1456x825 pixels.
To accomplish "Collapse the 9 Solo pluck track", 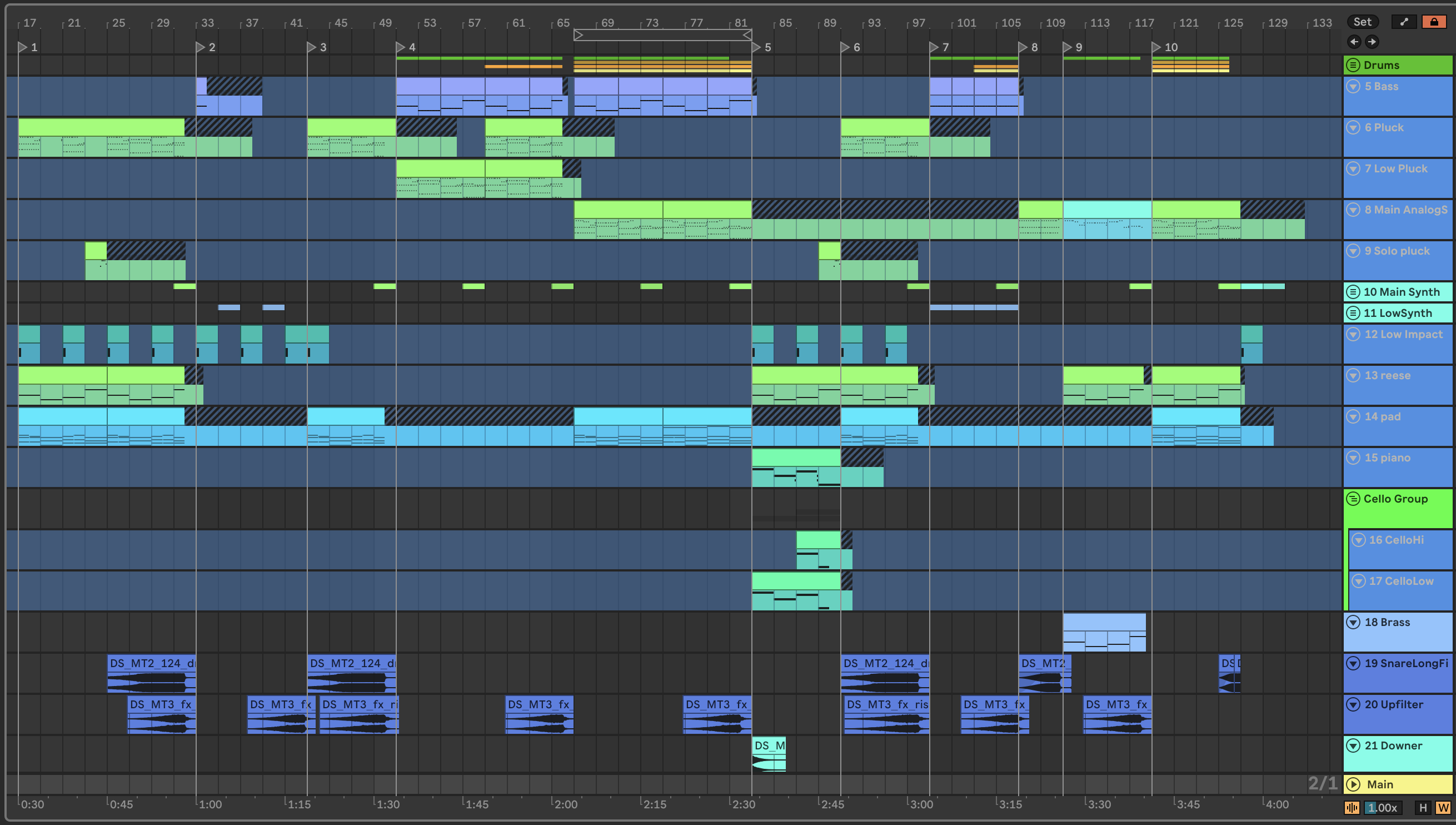I will tap(1353, 250).
